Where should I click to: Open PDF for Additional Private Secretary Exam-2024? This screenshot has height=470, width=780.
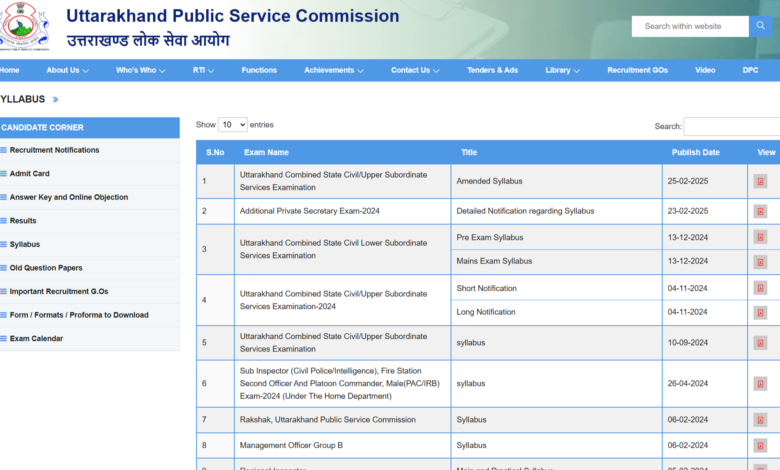point(760,211)
